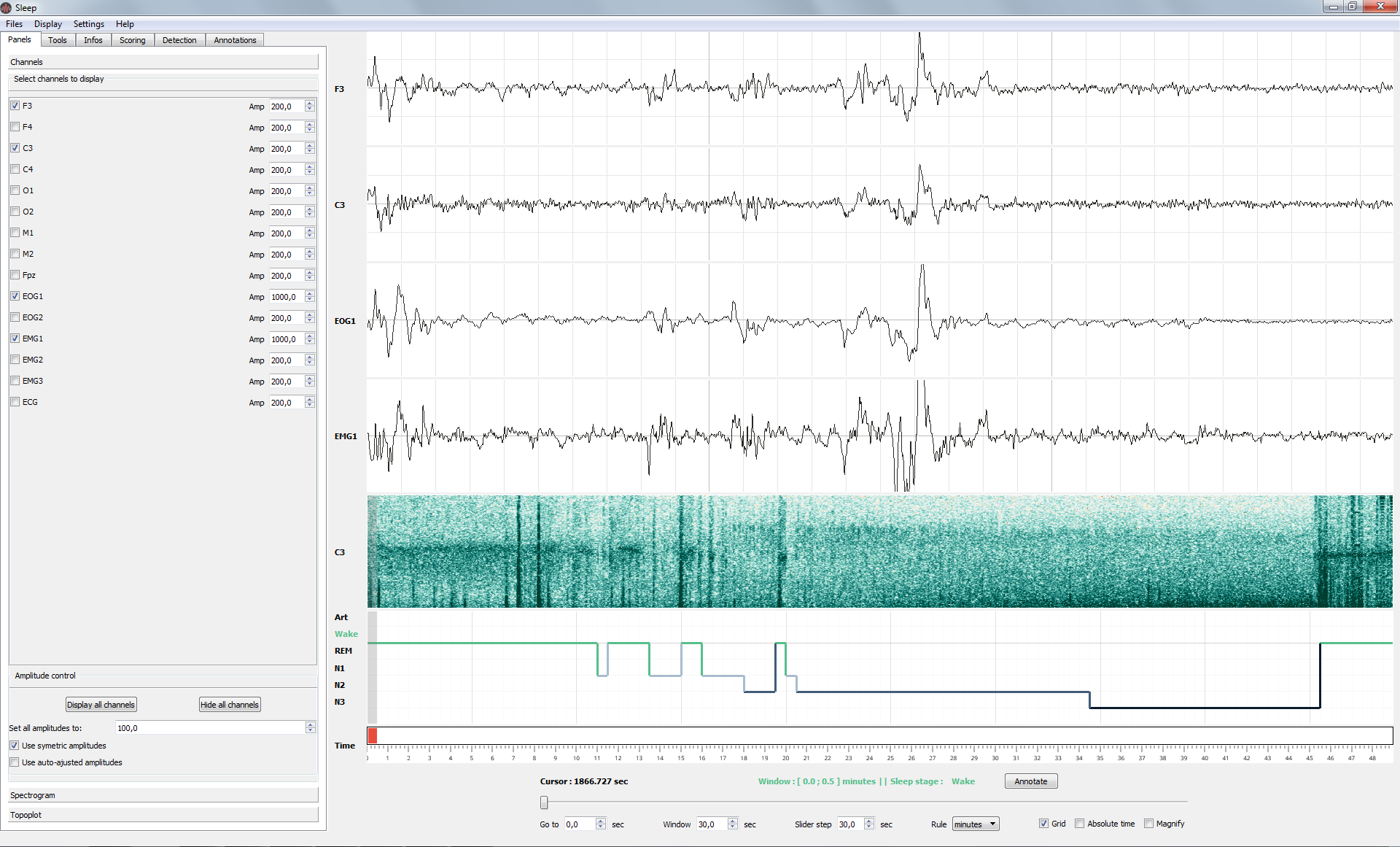1400x847 pixels.
Task: Click the C3 spectrogram image
Action: pyautogui.click(x=879, y=552)
